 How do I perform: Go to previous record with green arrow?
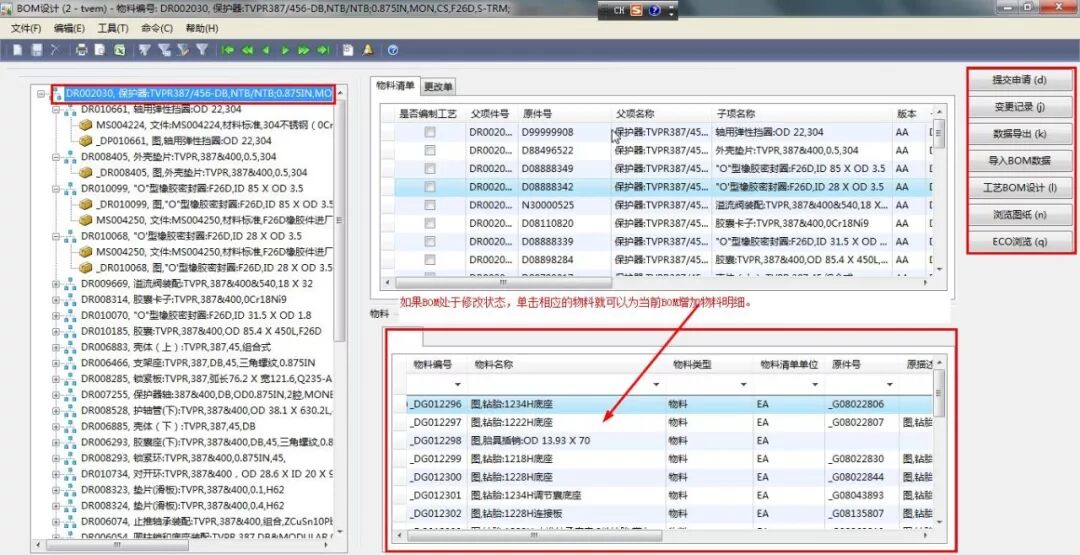pos(265,50)
